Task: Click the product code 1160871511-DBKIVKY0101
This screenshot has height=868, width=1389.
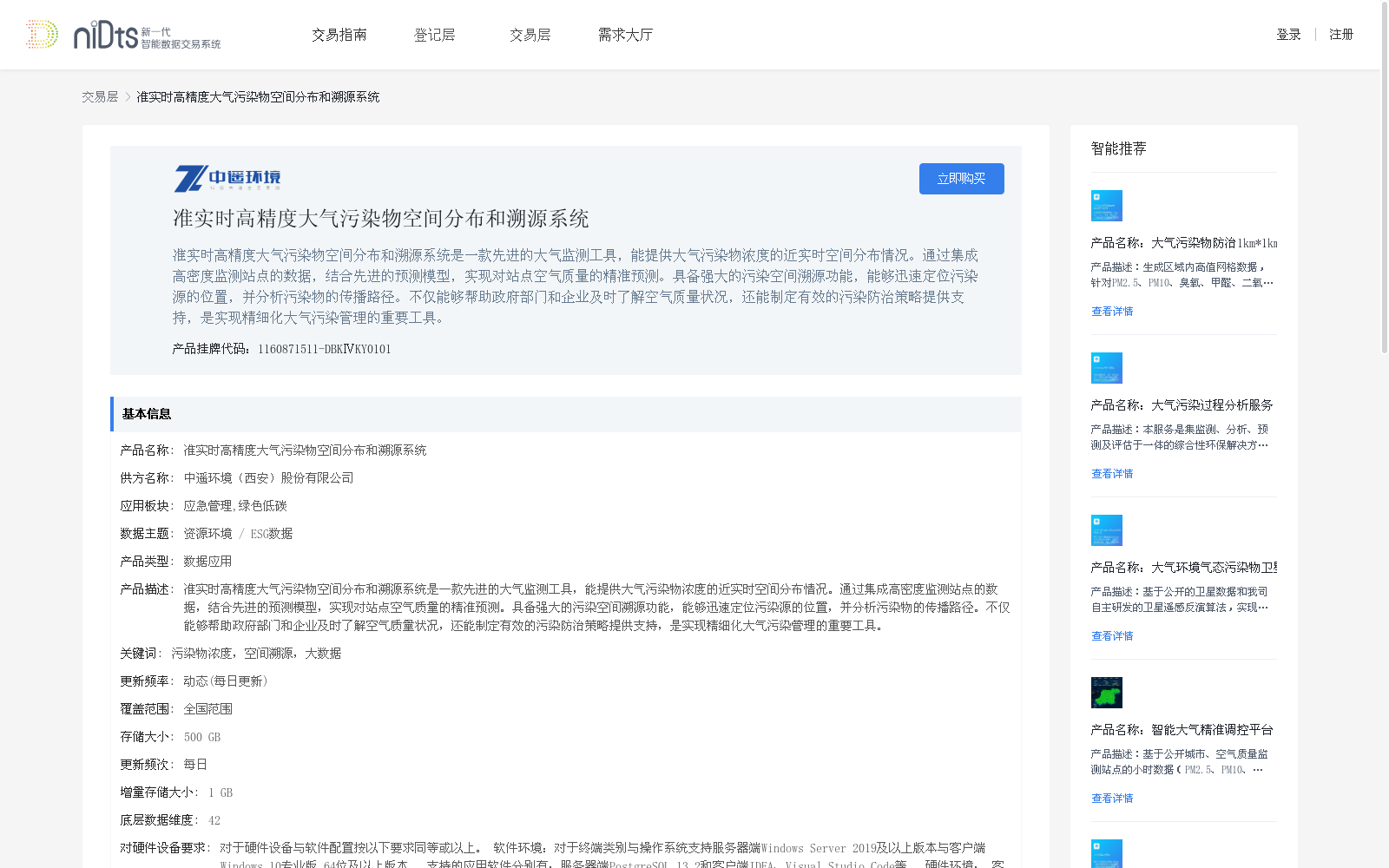Action: [x=324, y=349]
